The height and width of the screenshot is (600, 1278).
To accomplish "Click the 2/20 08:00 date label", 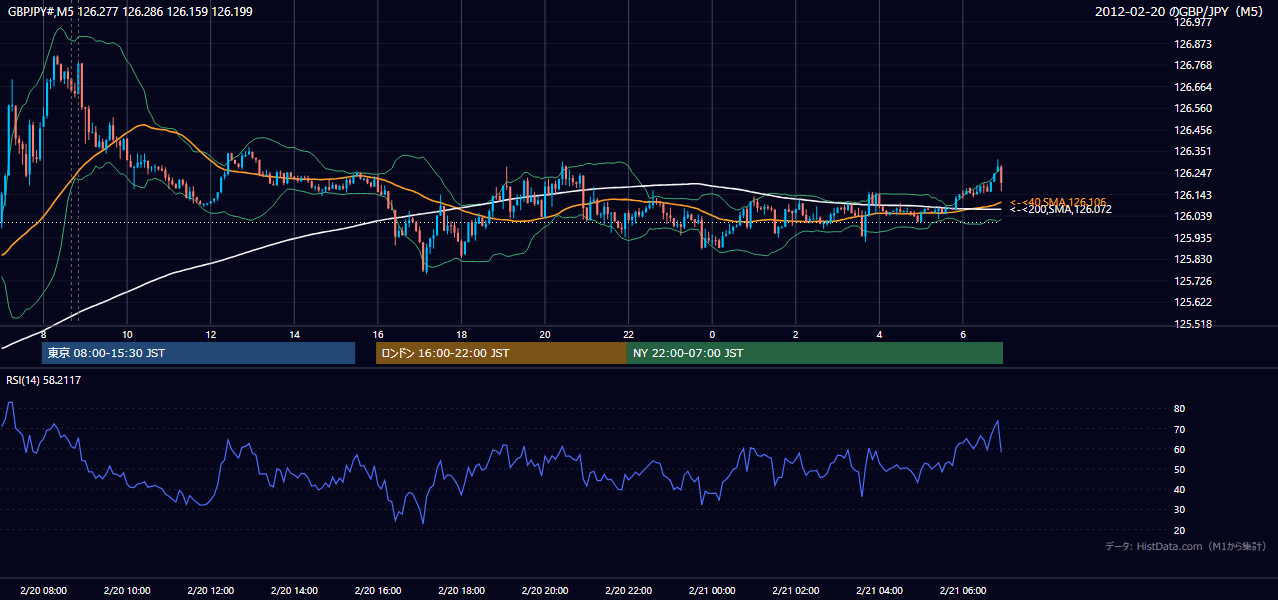I will 43,591.
